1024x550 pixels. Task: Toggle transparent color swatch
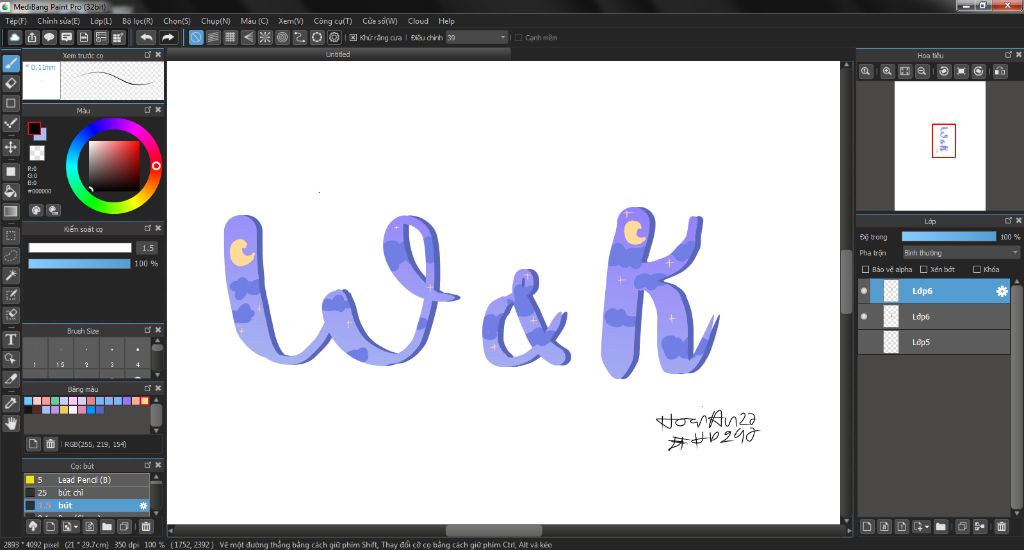click(37, 153)
